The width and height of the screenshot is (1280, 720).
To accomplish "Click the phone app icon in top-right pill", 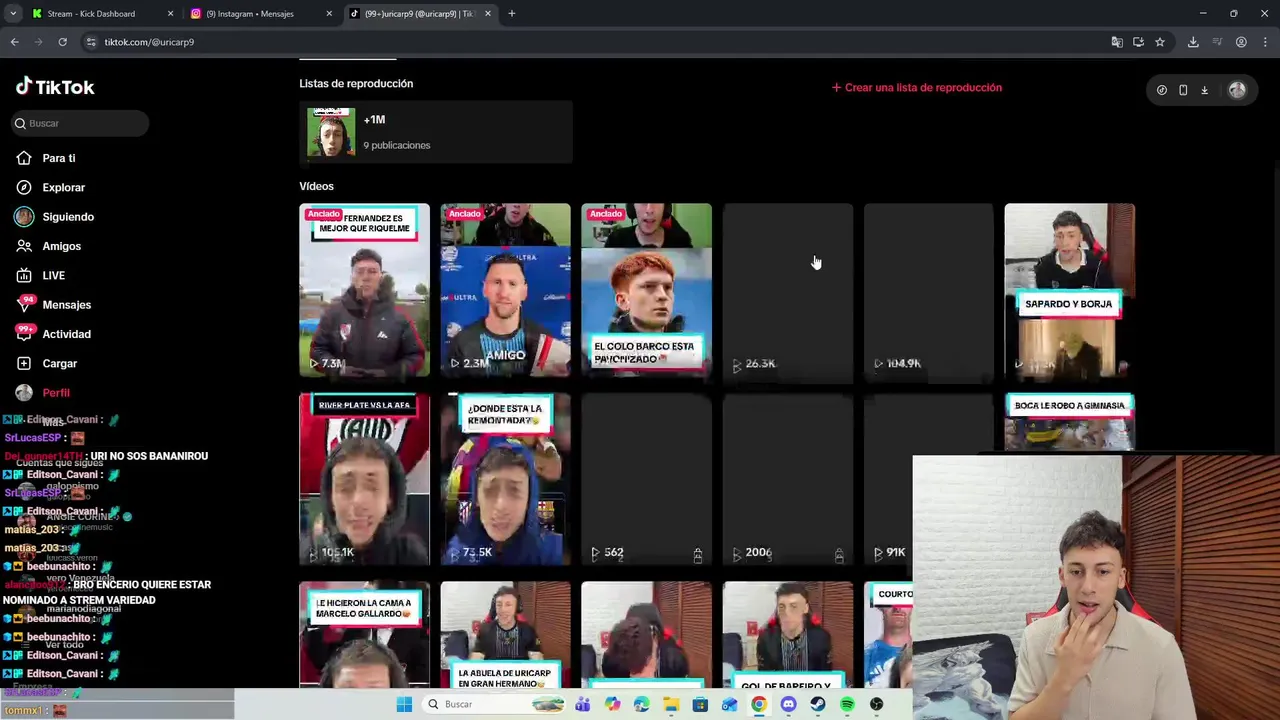I will coord(1183,90).
